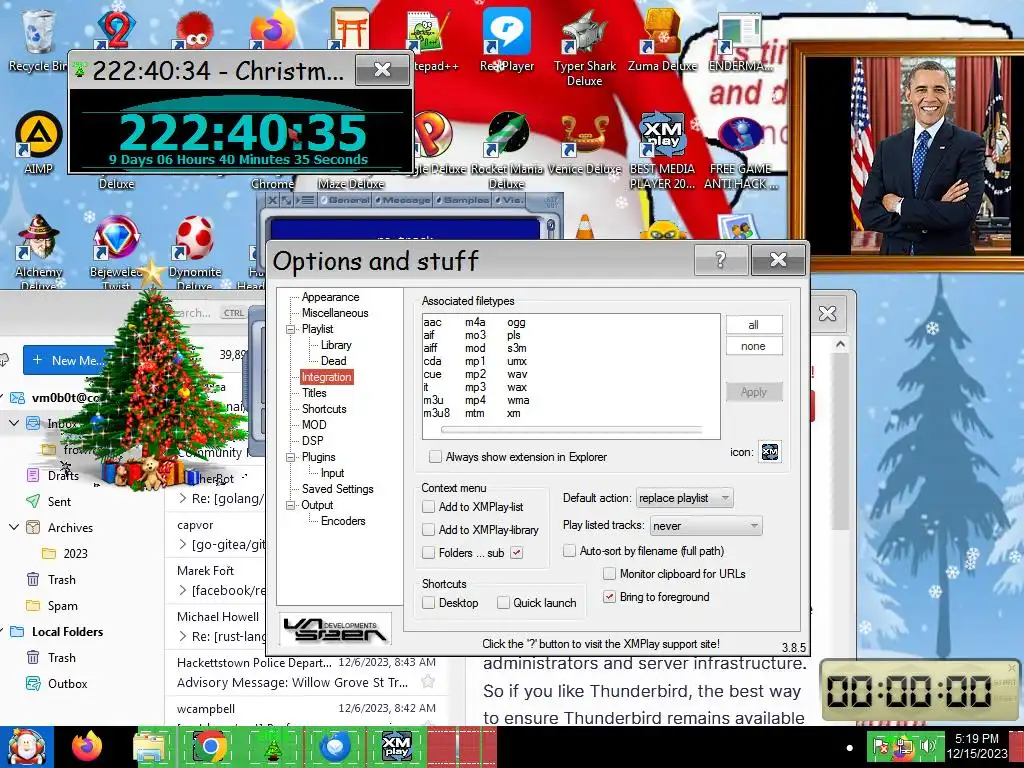Open Firefox from the taskbar
1024x768 pixels.
(x=87, y=747)
